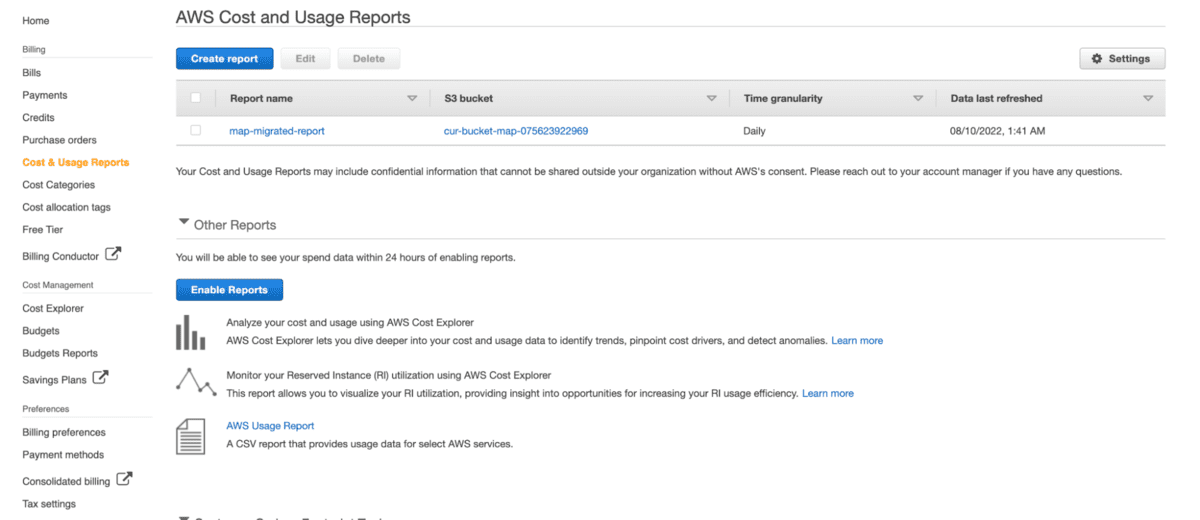Click external link icon beside Billing Conductor

point(113,254)
